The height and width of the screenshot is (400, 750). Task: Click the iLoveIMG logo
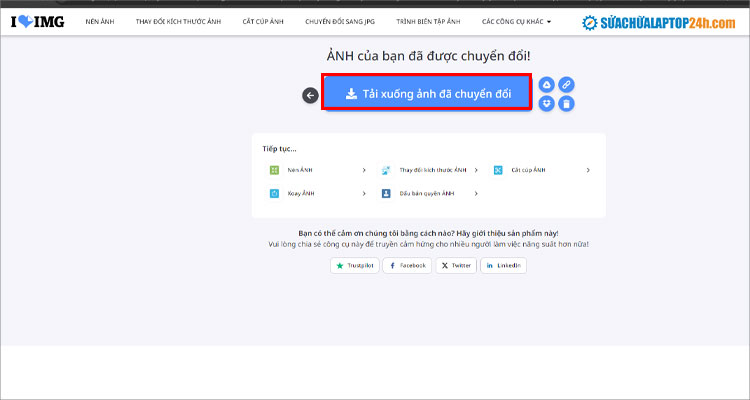coord(37,20)
